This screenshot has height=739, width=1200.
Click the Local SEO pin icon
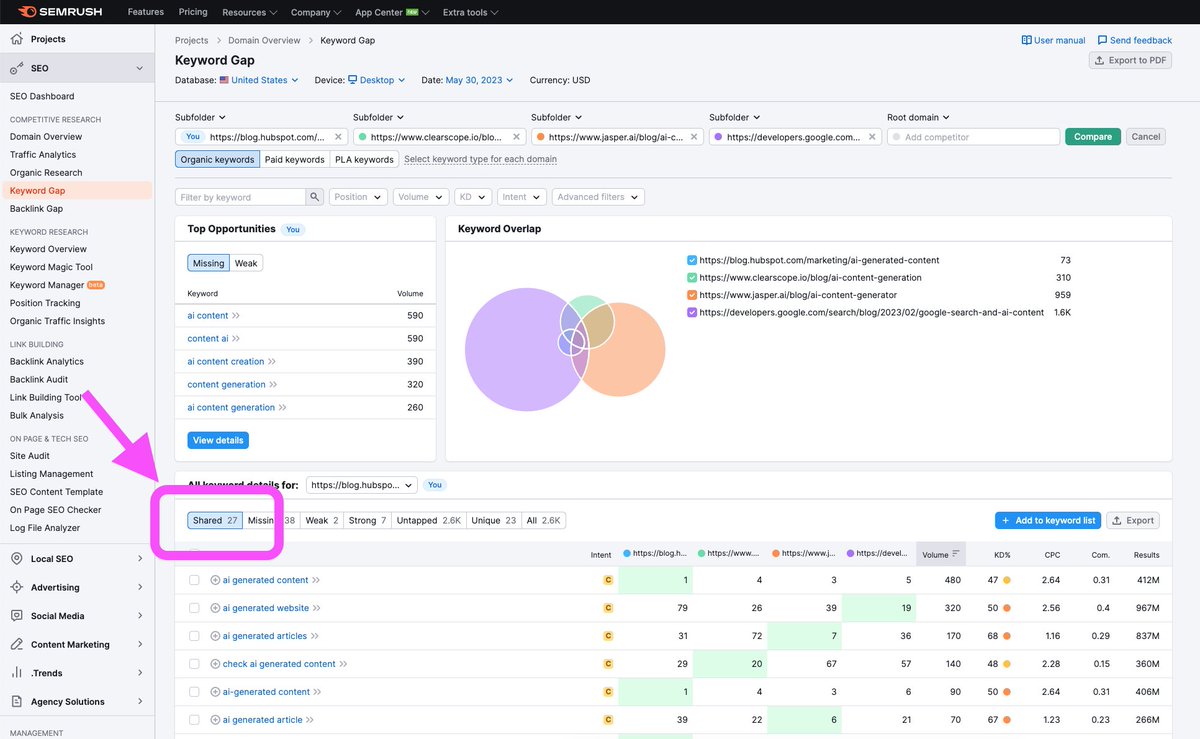[x=16, y=559]
